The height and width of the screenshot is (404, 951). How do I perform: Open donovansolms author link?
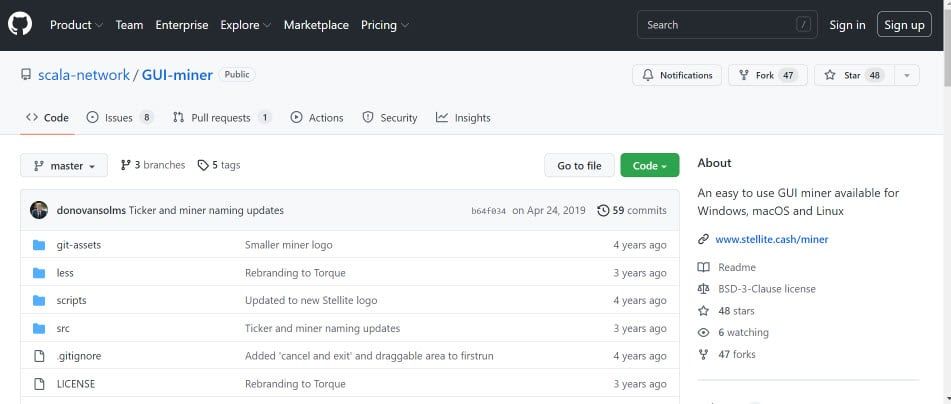[91, 210]
